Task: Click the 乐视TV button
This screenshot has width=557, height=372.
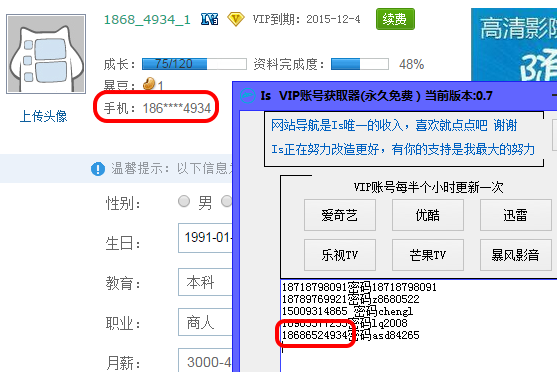Action: pyautogui.click(x=340, y=255)
